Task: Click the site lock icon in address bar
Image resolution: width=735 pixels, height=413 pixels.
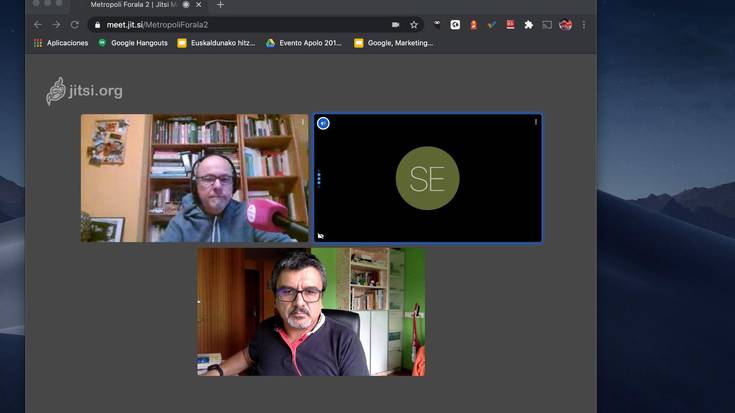Action: [97, 25]
